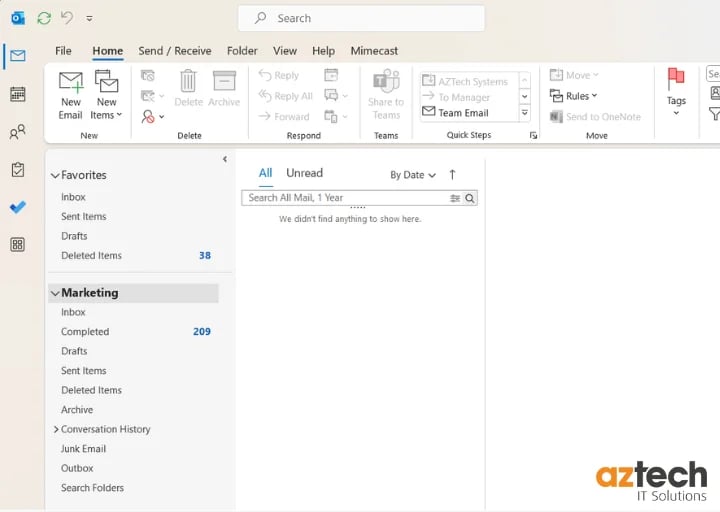The width and height of the screenshot is (720, 512).
Task: Open the Junk block-sender dropdown
Action: coord(152,117)
